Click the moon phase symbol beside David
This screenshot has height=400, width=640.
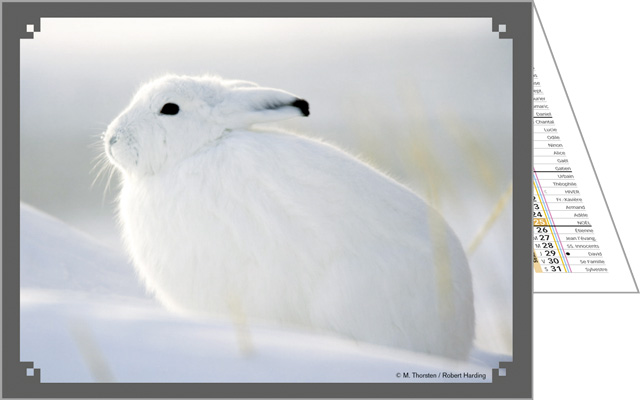(567, 254)
